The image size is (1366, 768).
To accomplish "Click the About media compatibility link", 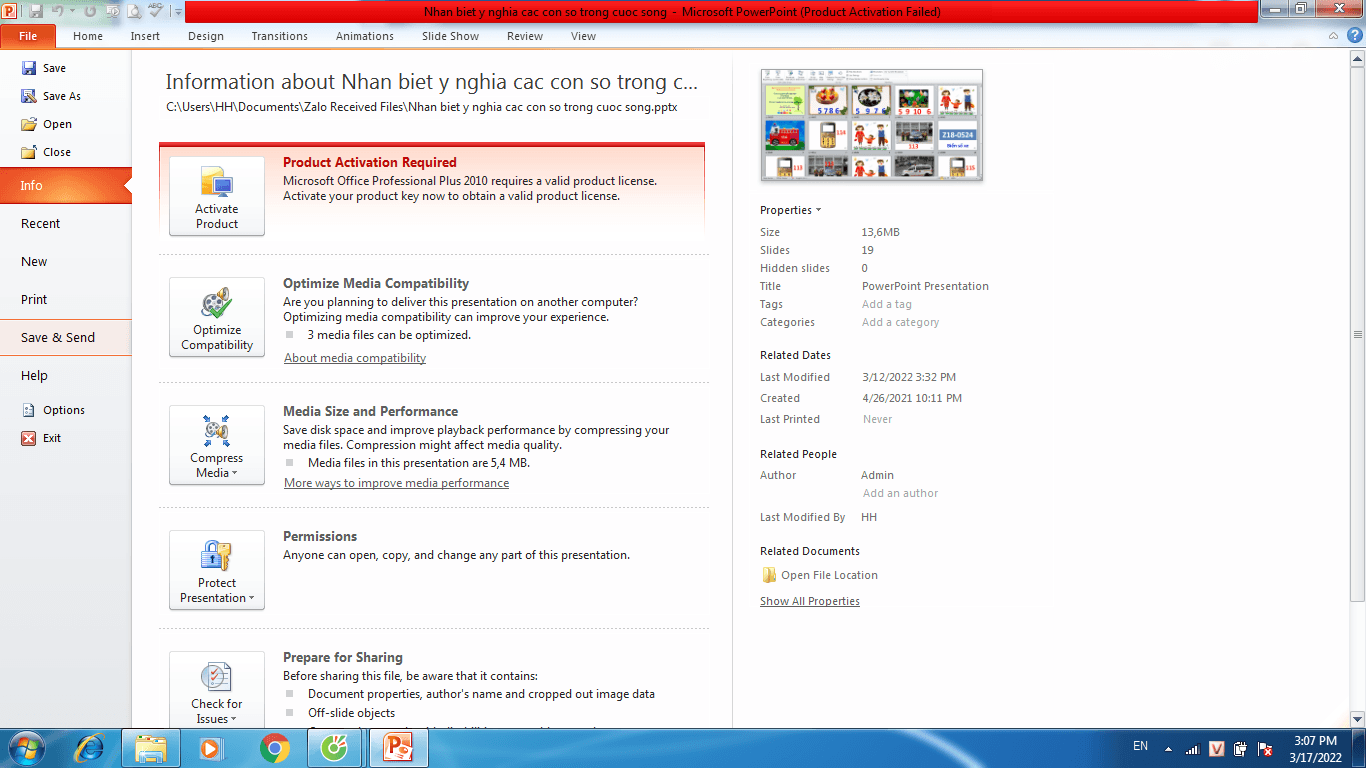I will coord(355,358).
